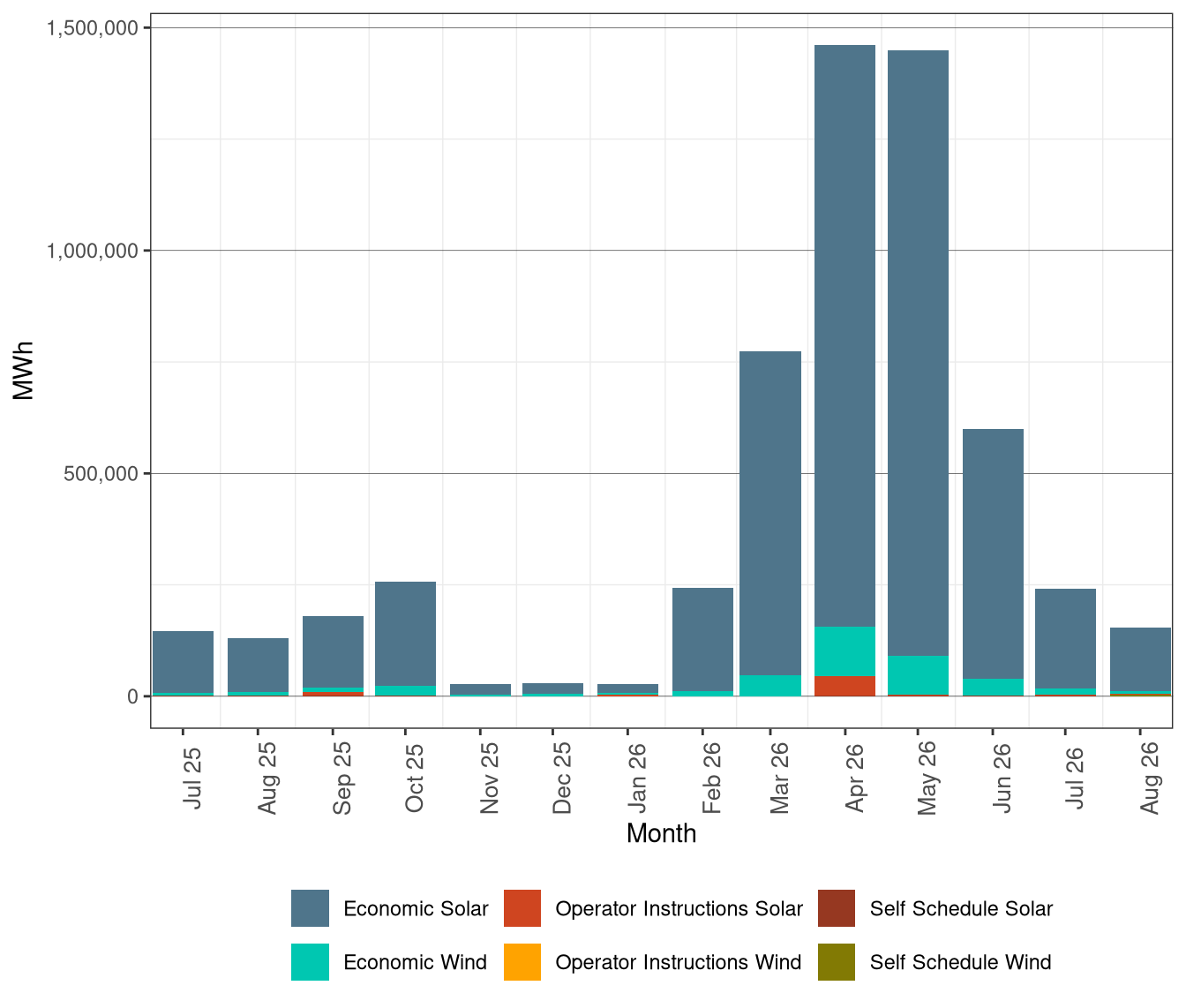This screenshot has height=1008, width=1186.
Task: Click the '500,000' y-axis value
Action: pyautogui.click(x=102, y=474)
